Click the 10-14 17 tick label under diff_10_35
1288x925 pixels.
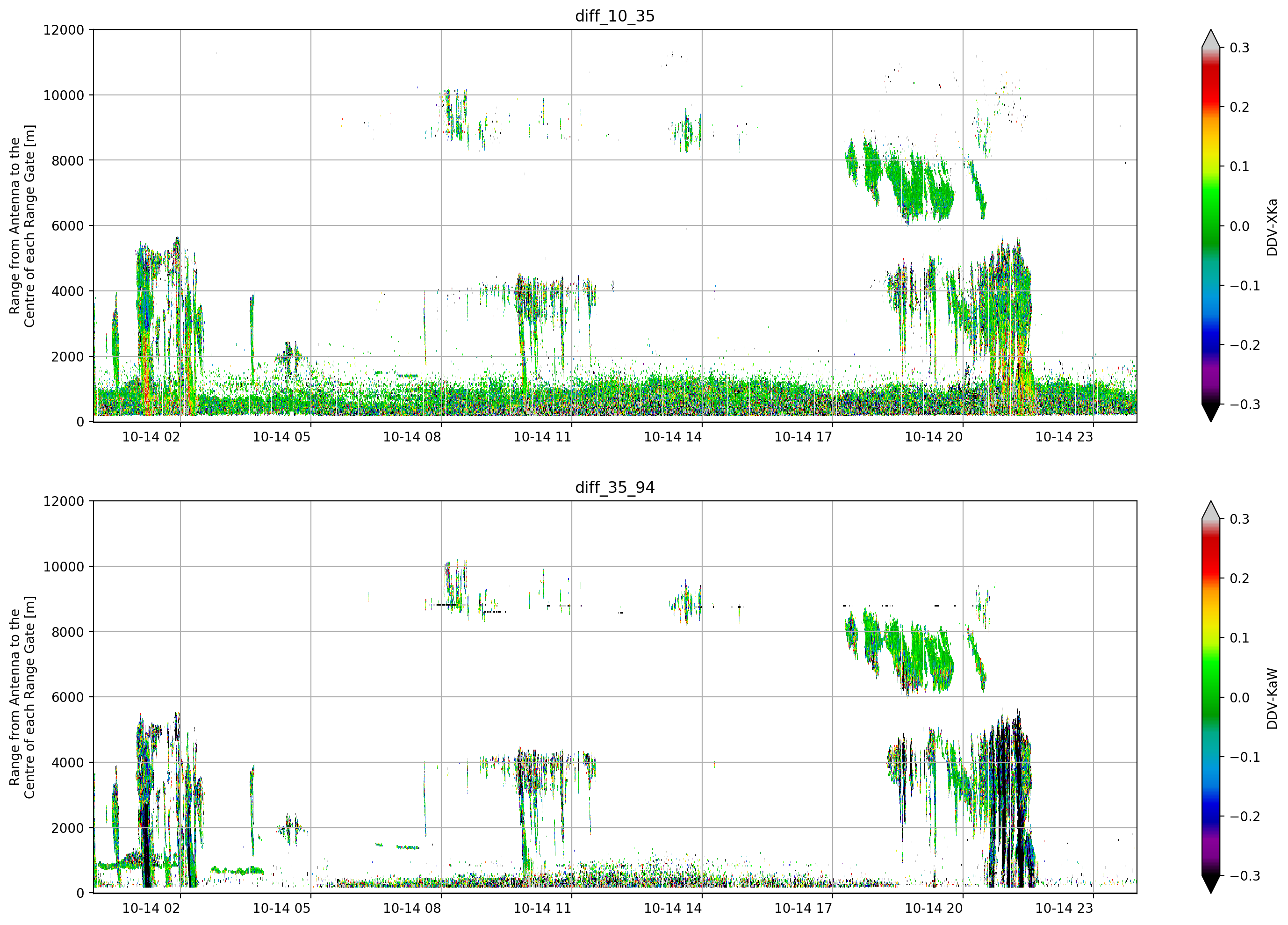pos(803,437)
